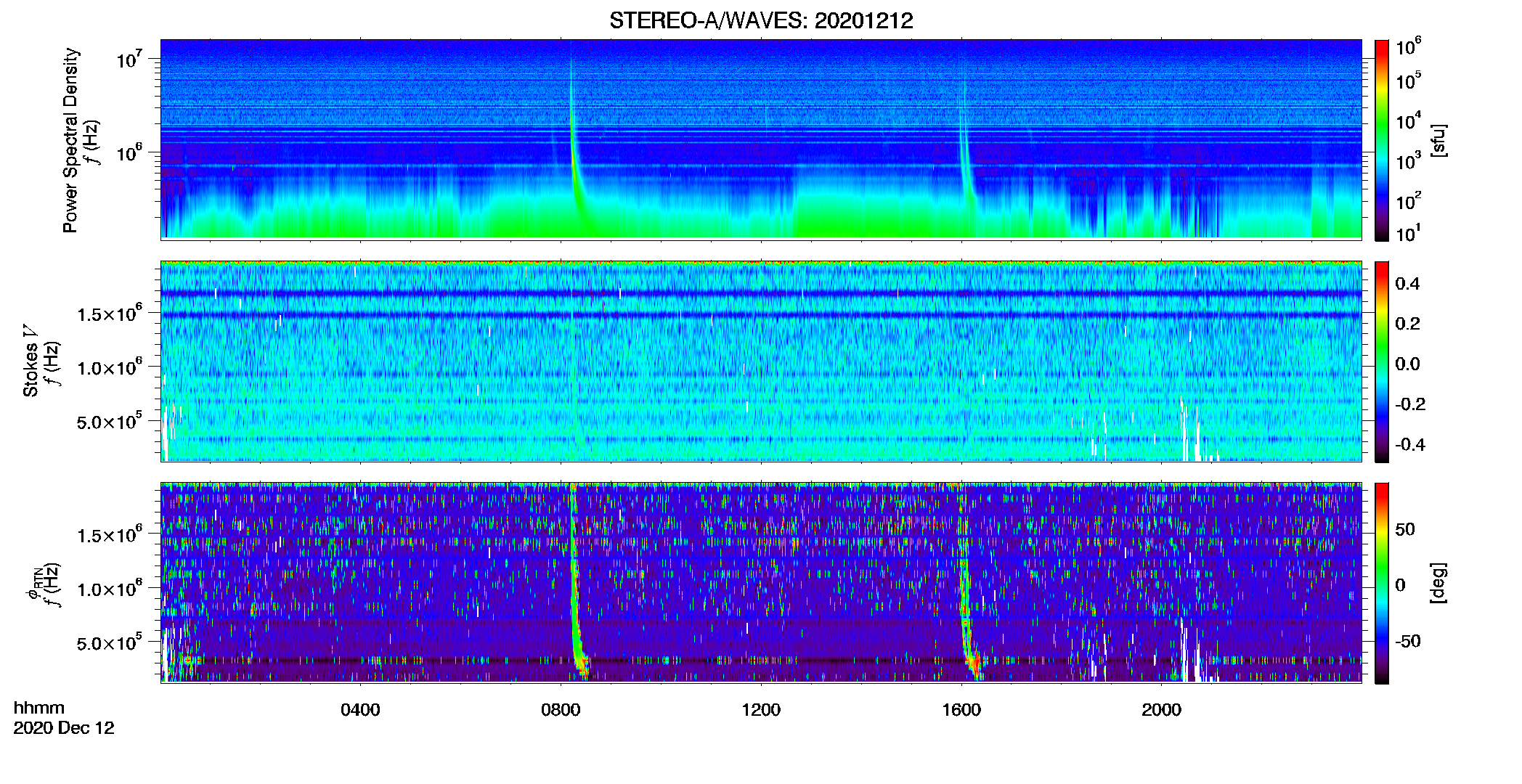
Task: Click the hhmm axis units label
Action: pyautogui.click(x=39, y=708)
